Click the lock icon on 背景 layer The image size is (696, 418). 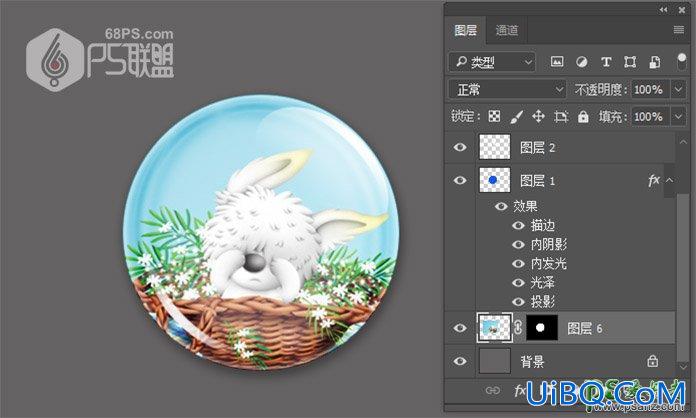(x=652, y=361)
